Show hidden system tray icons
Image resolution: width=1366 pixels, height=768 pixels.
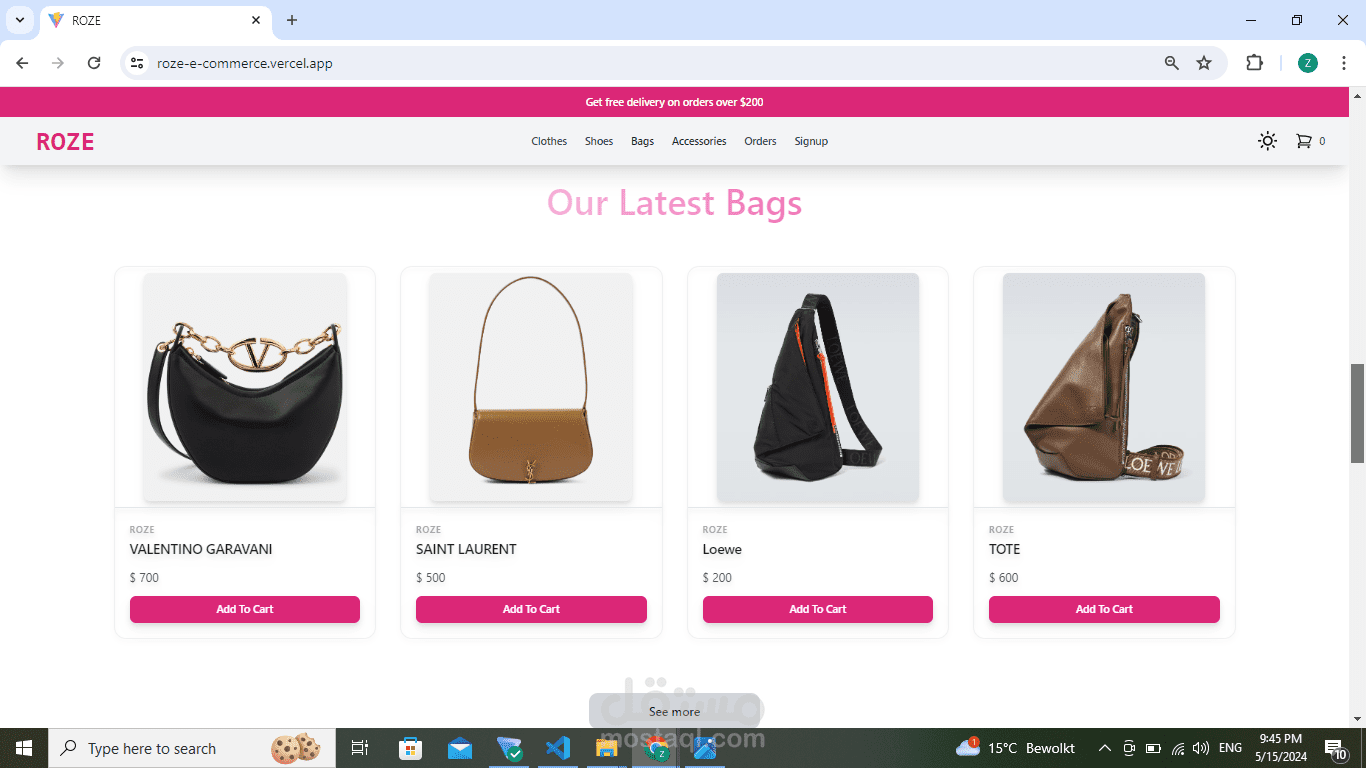[x=1105, y=748]
